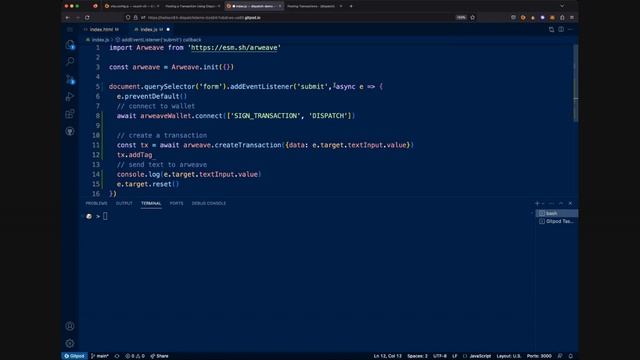Maximize the terminal panel with the chevron
This screenshot has height=360, width=640.
(561, 203)
